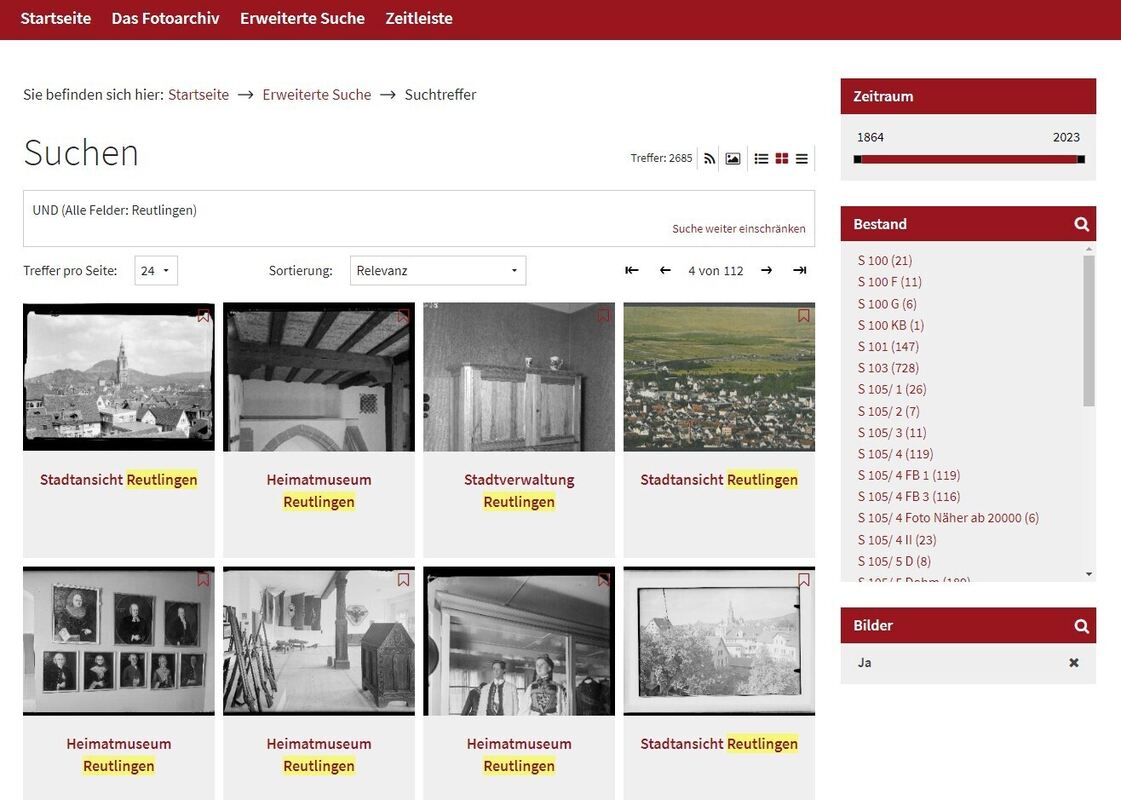This screenshot has width=1121, height=800.
Task: Open Das Fotoarchiv menu item
Action: pos(165,18)
